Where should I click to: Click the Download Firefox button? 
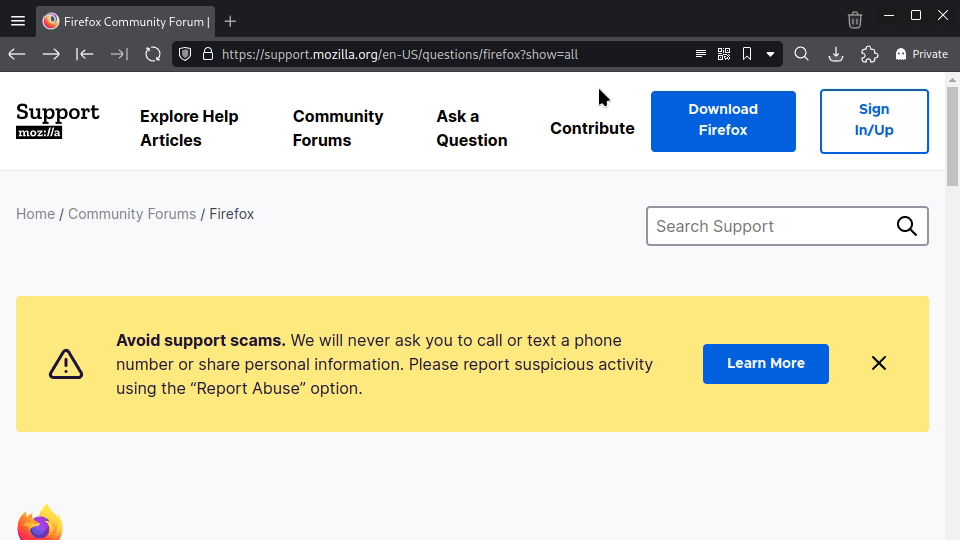click(723, 121)
